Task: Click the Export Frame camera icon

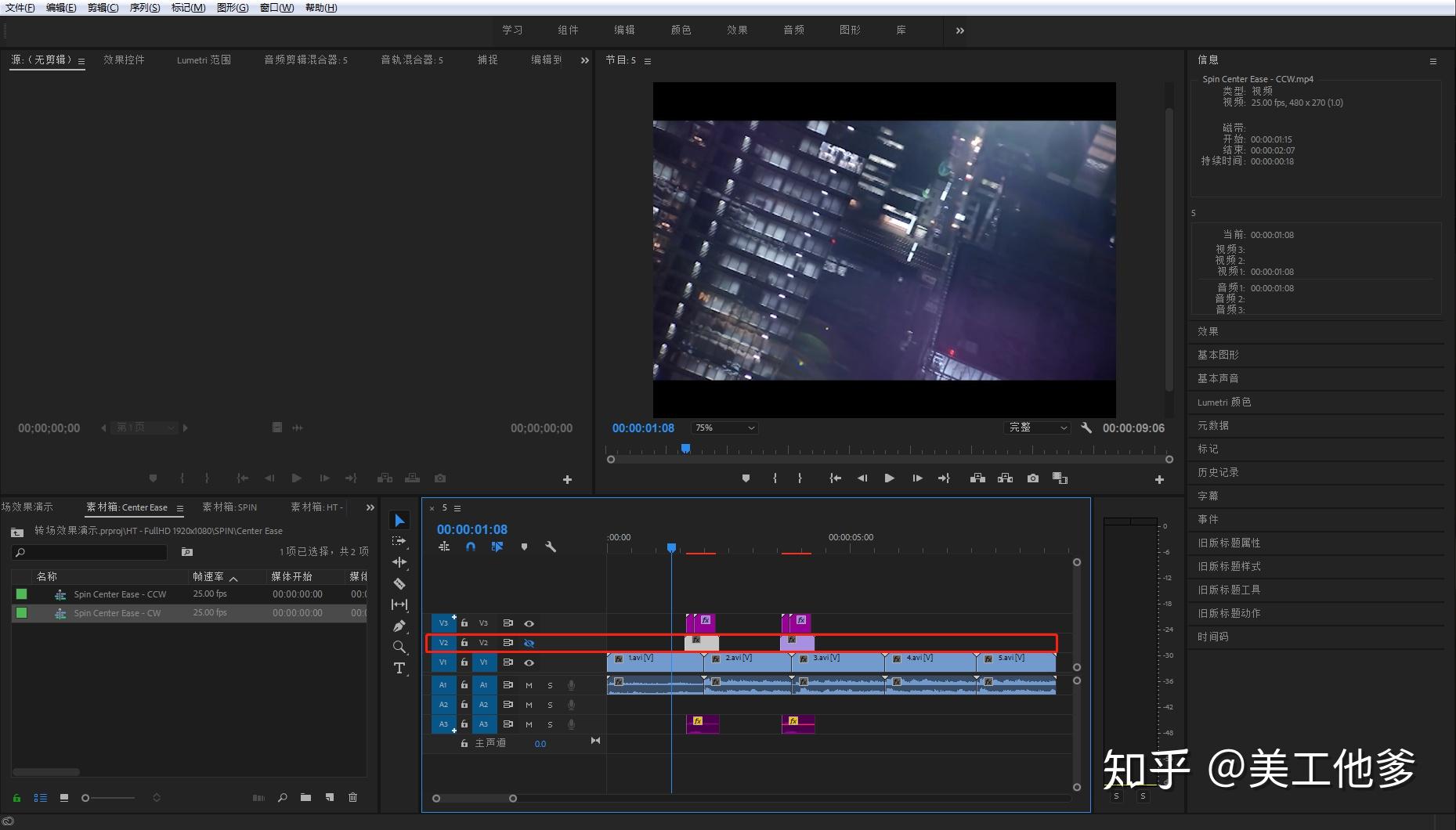Action: click(x=1033, y=478)
